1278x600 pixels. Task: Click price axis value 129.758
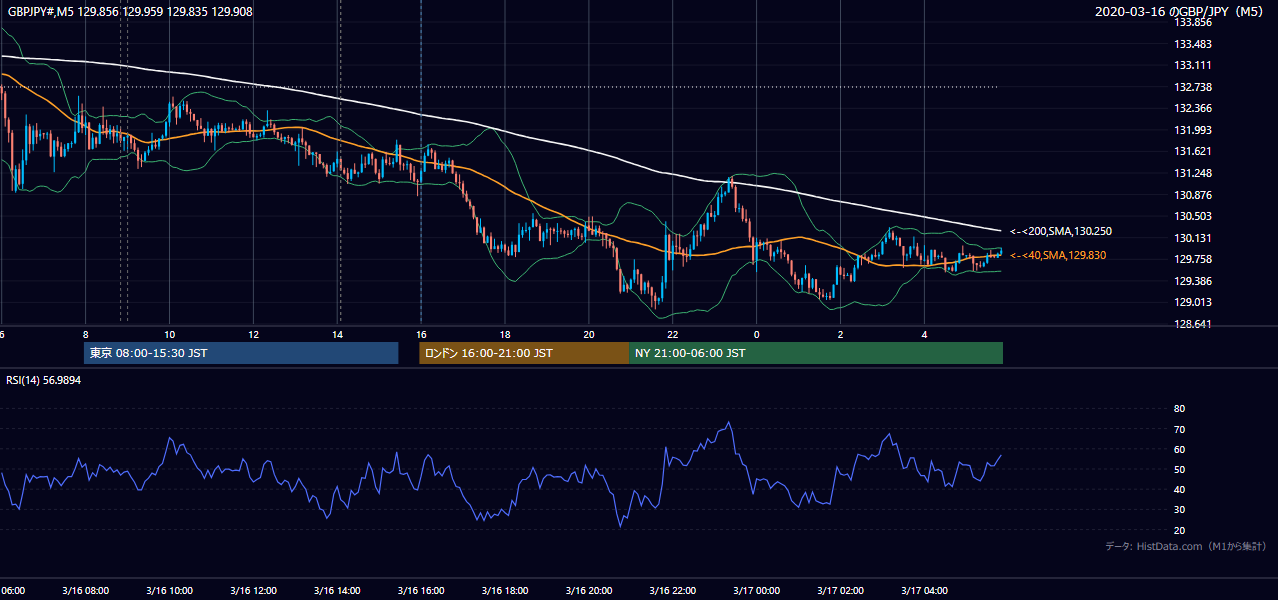(1192, 260)
